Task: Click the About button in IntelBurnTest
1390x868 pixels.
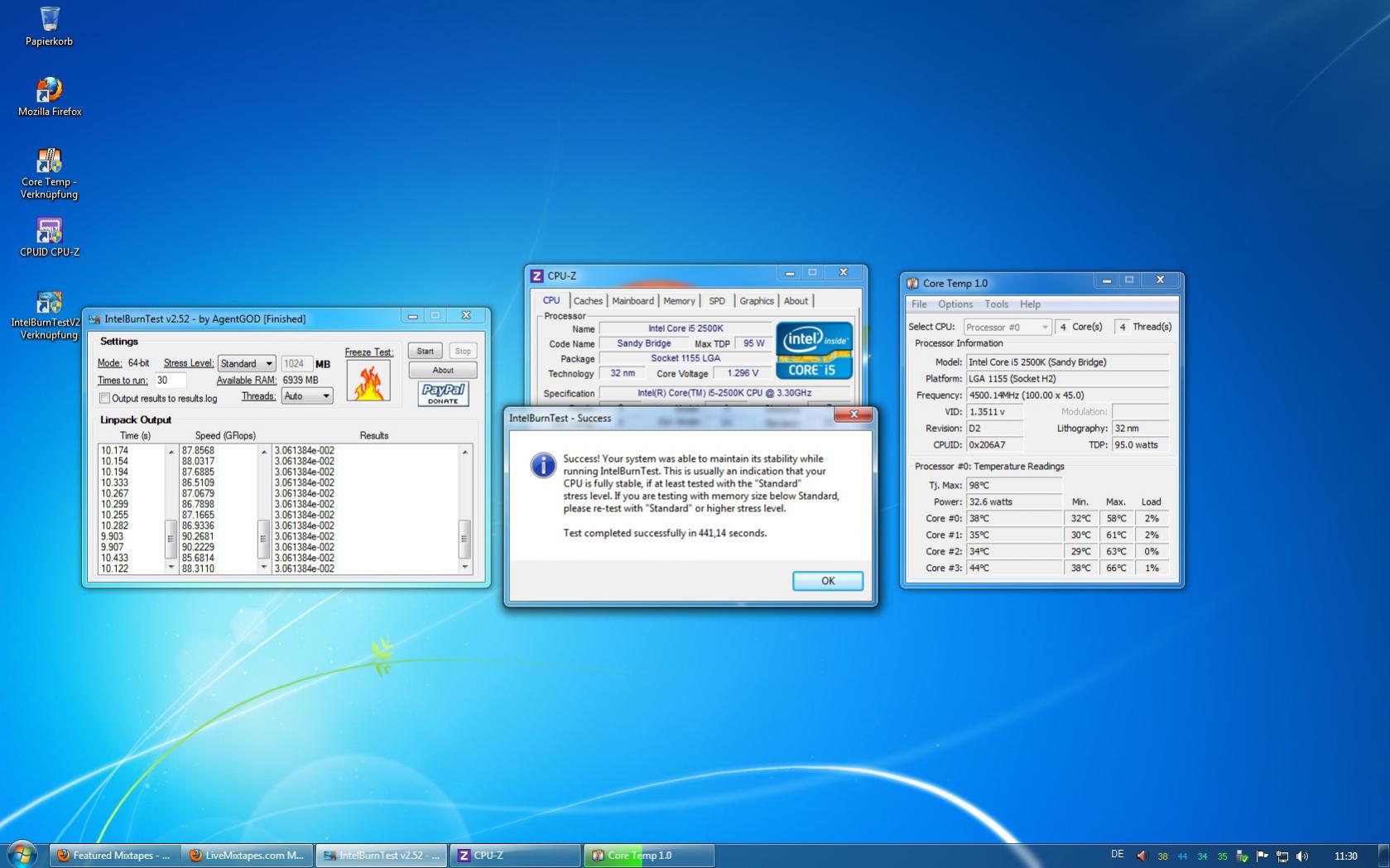Action: pyautogui.click(x=442, y=370)
